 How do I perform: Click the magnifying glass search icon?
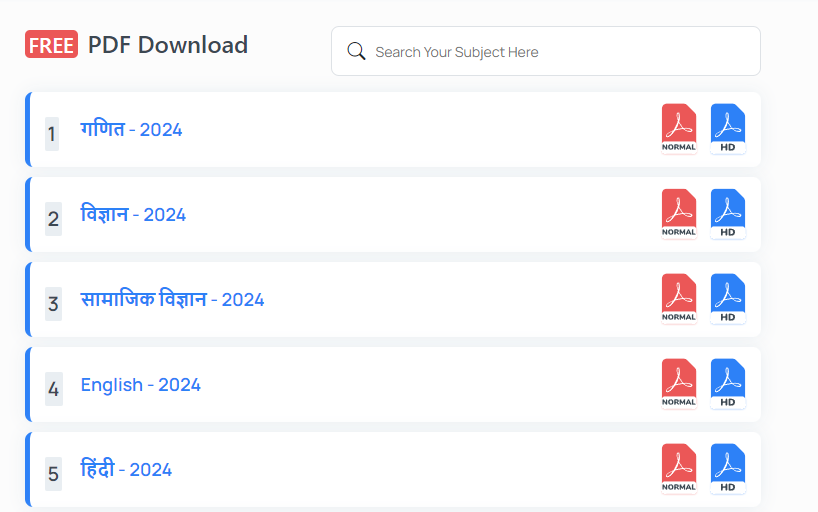coord(356,51)
